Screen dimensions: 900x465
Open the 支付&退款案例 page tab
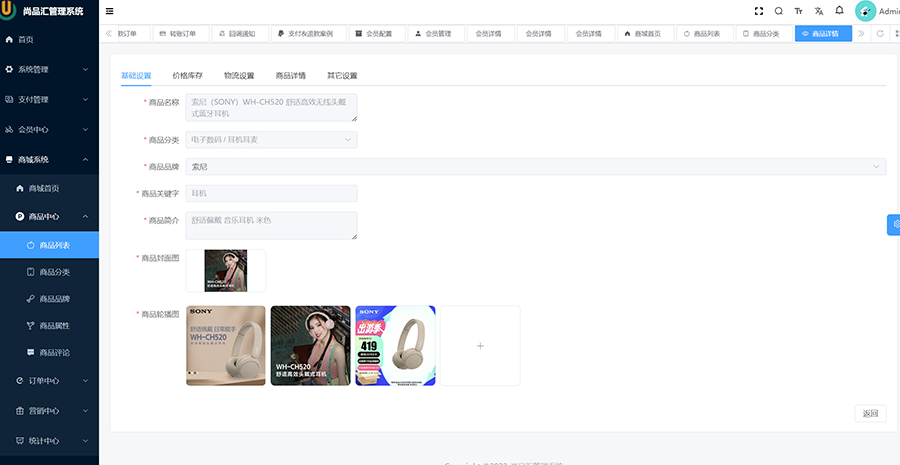point(308,34)
